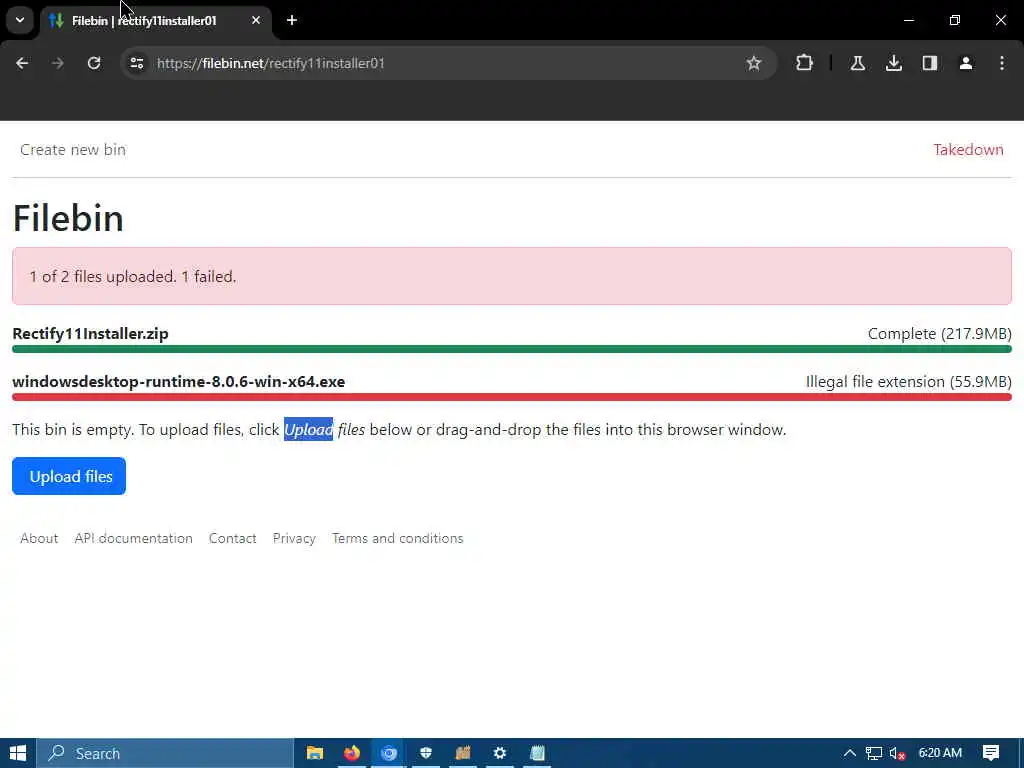
Task: Open the notepad taskbar icon
Action: [x=537, y=753]
